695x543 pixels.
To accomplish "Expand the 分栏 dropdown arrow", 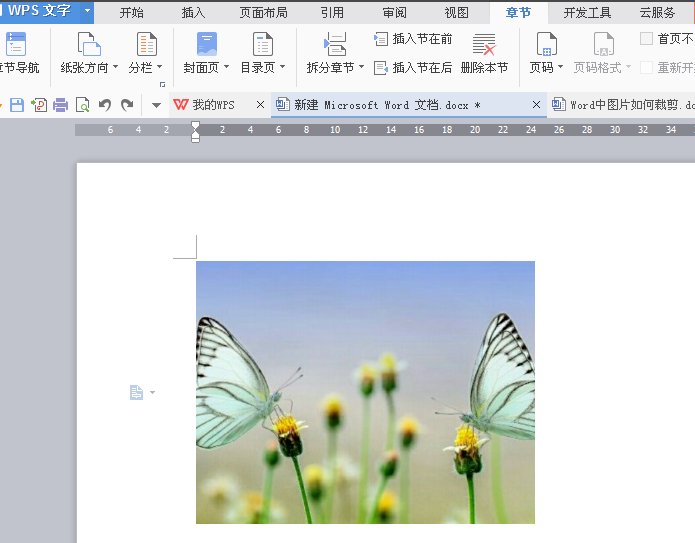I will [160, 67].
